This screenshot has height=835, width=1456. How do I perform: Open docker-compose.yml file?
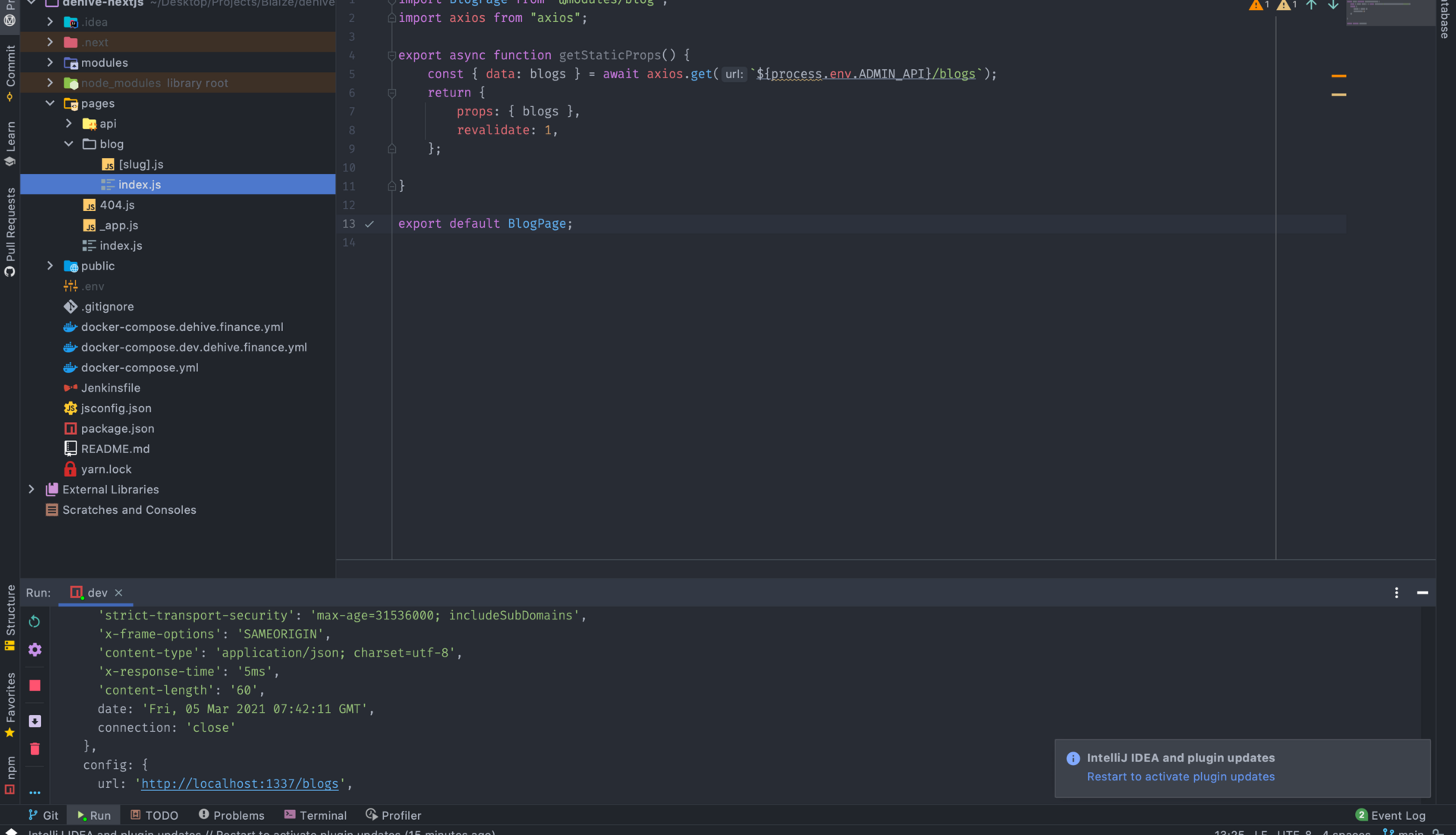(140, 367)
